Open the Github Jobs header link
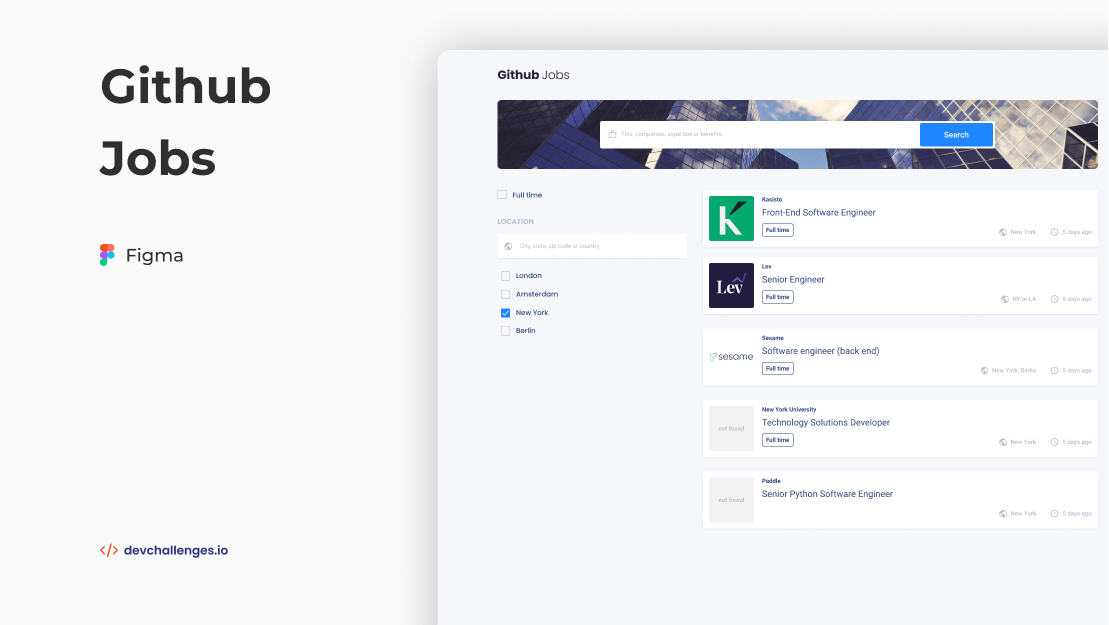Screen dimensions: 1109x625 [x=533, y=74]
